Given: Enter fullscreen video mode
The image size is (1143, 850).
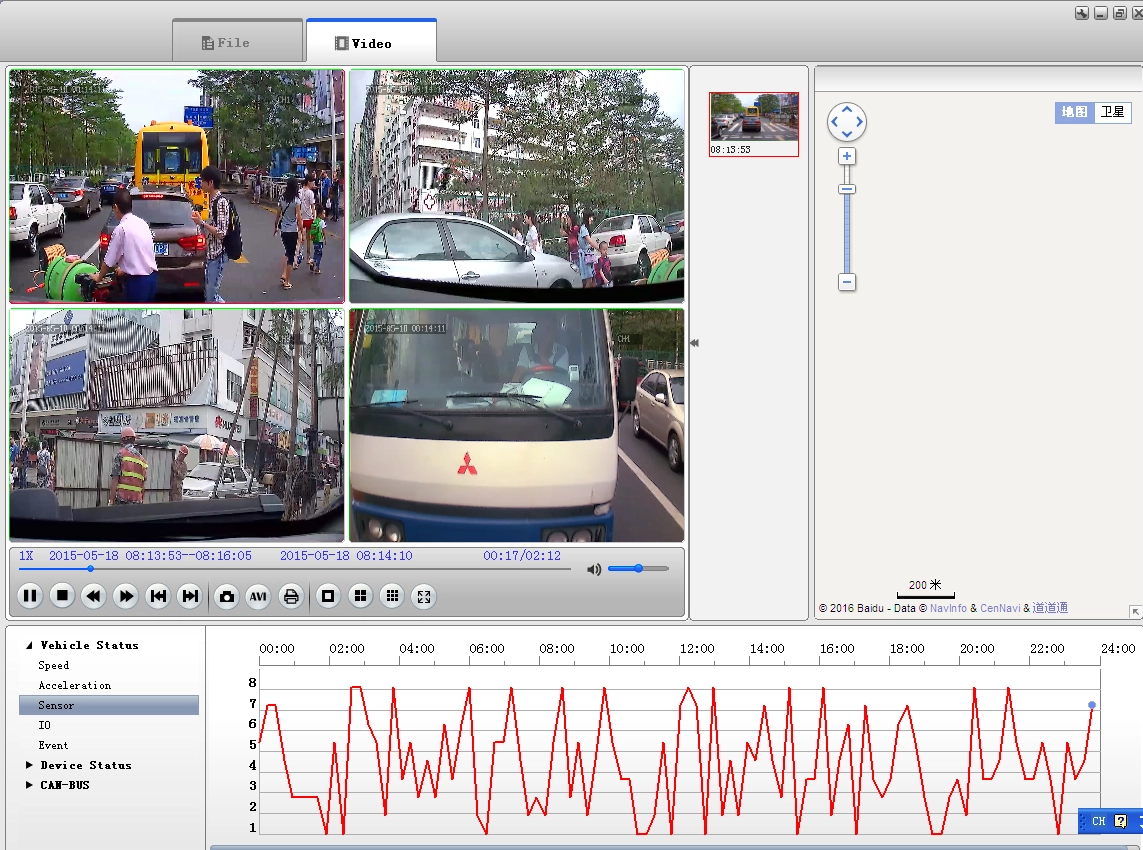Looking at the screenshot, I should point(424,596).
